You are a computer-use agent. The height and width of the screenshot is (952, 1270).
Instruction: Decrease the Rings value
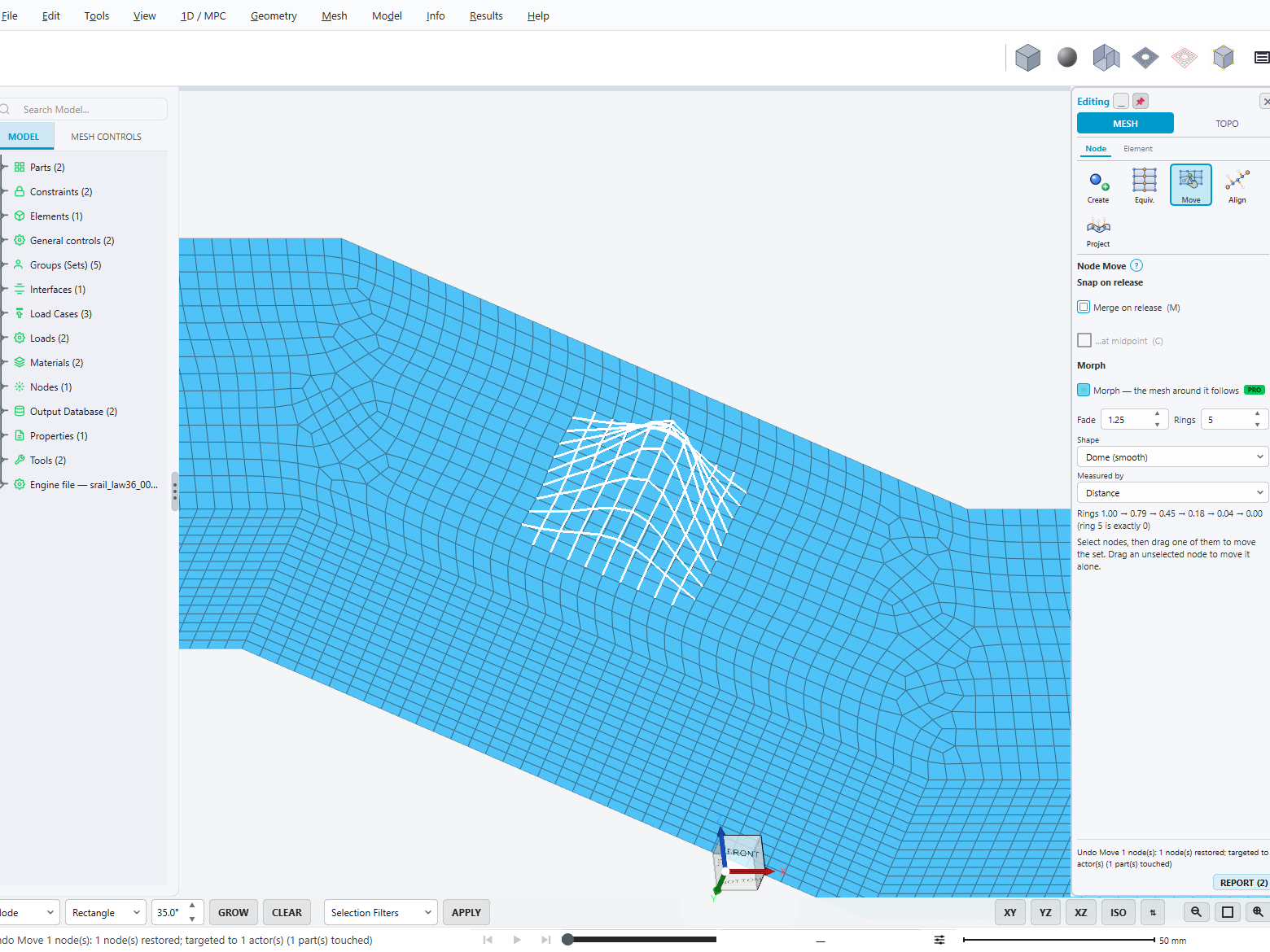pos(1257,425)
